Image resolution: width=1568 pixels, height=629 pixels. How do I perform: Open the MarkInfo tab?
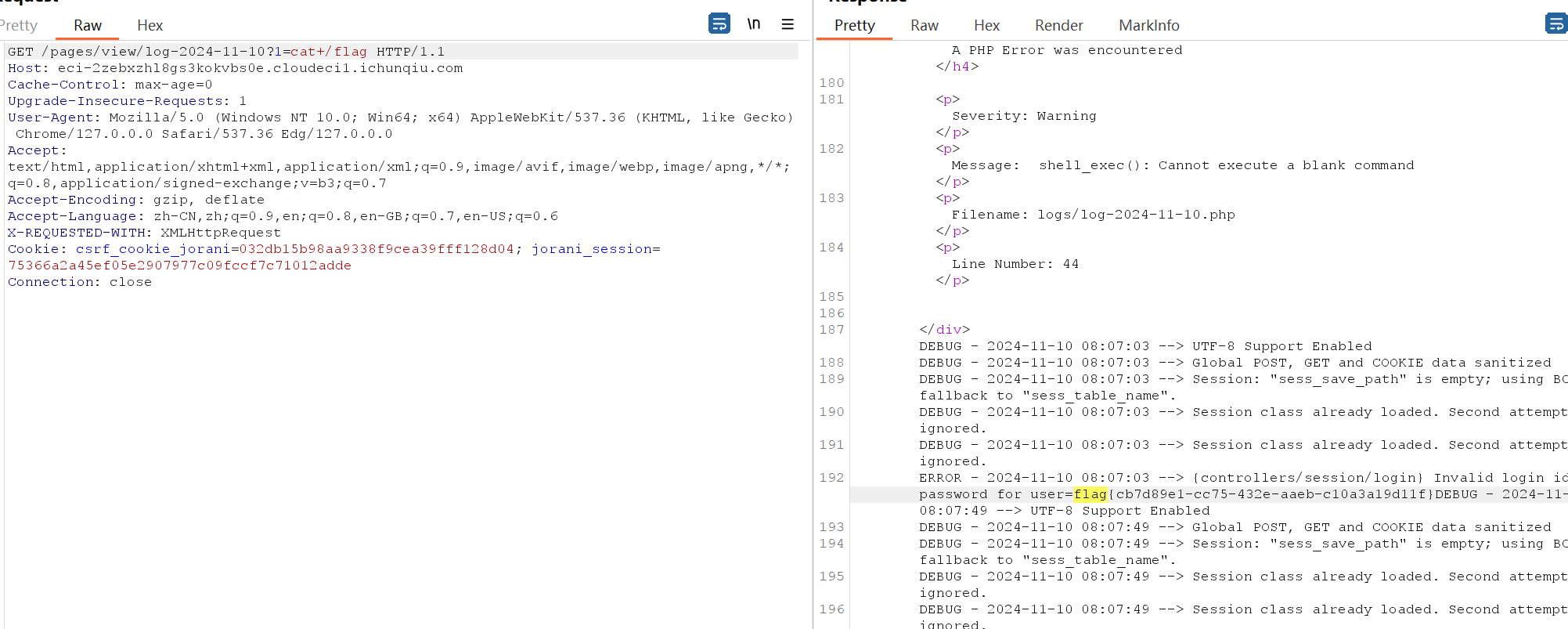1148,25
